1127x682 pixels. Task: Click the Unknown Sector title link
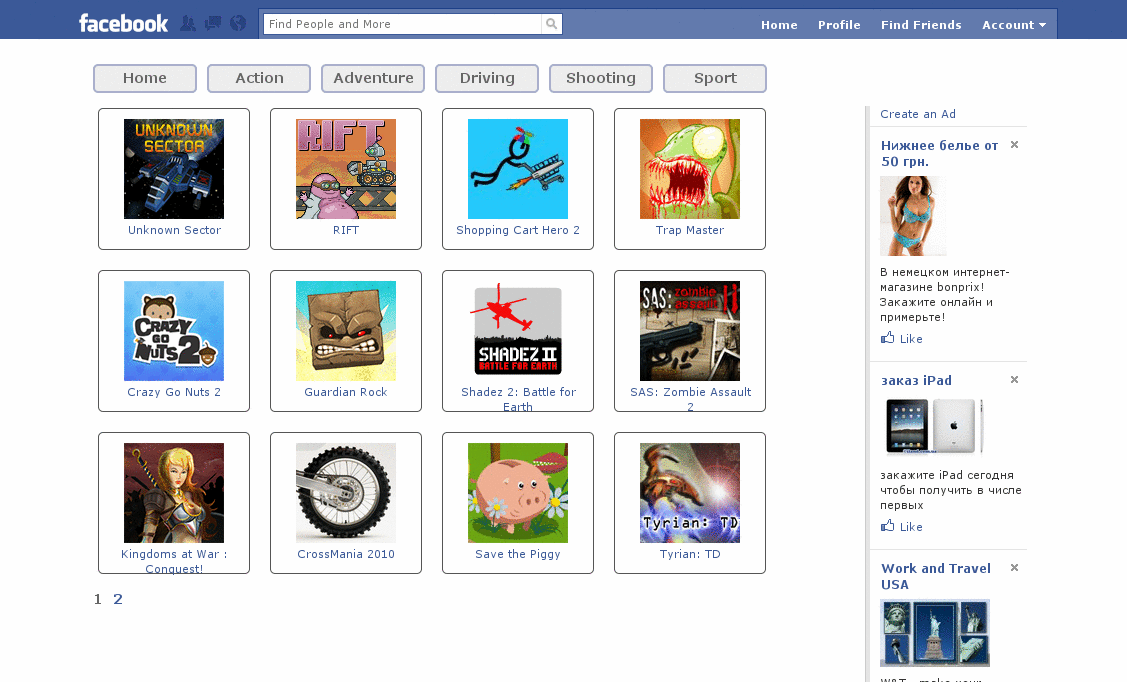[x=175, y=230]
